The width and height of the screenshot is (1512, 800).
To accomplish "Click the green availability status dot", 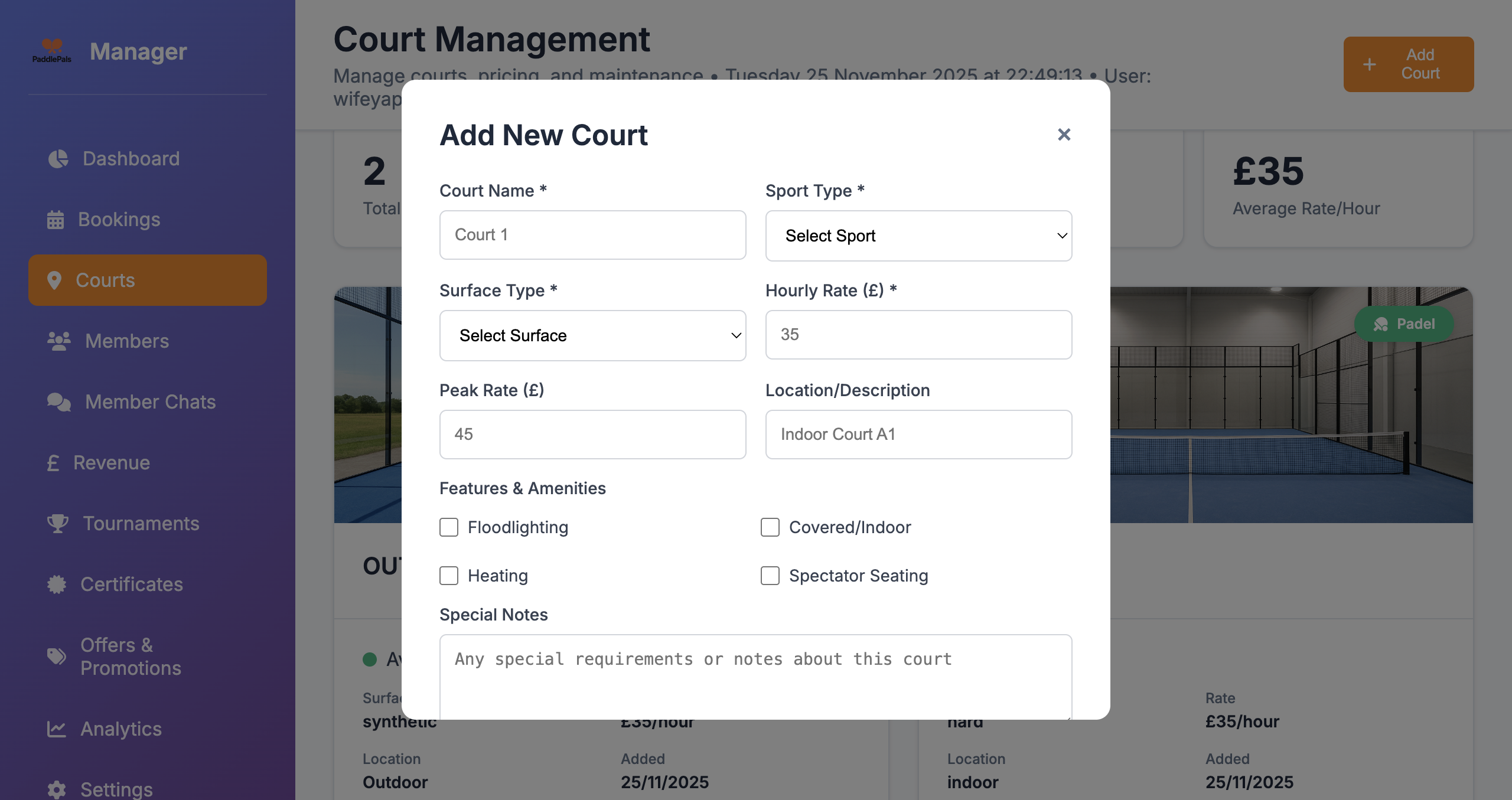I will [x=372, y=659].
